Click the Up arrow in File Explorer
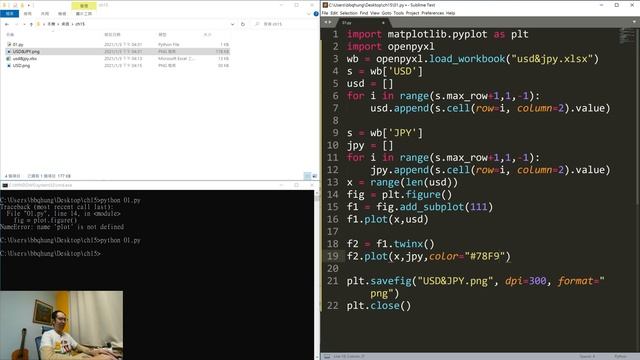The width and height of the screenshot is (640, 360). coord(31,24)
